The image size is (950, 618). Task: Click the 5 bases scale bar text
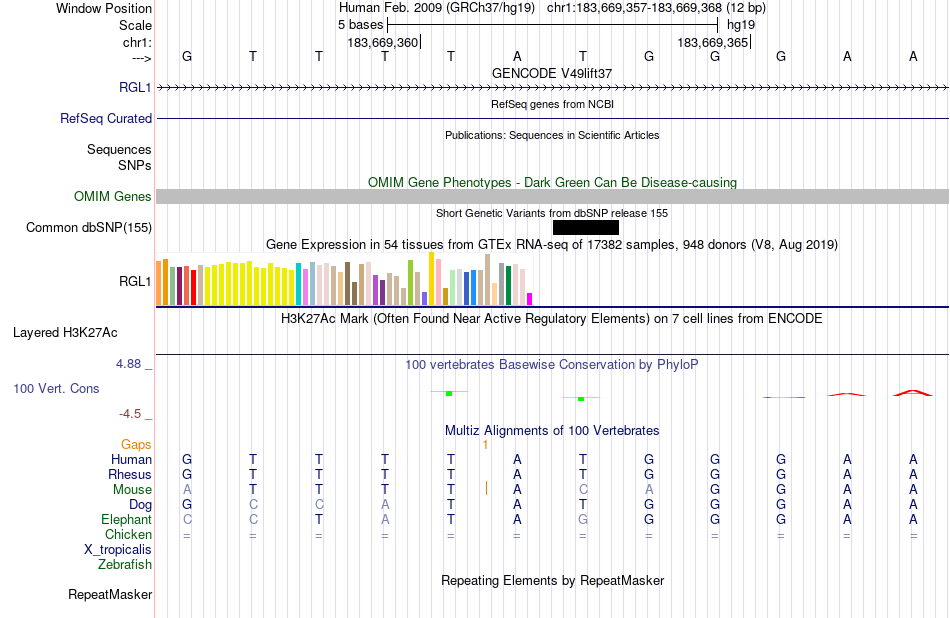(360, 25)
